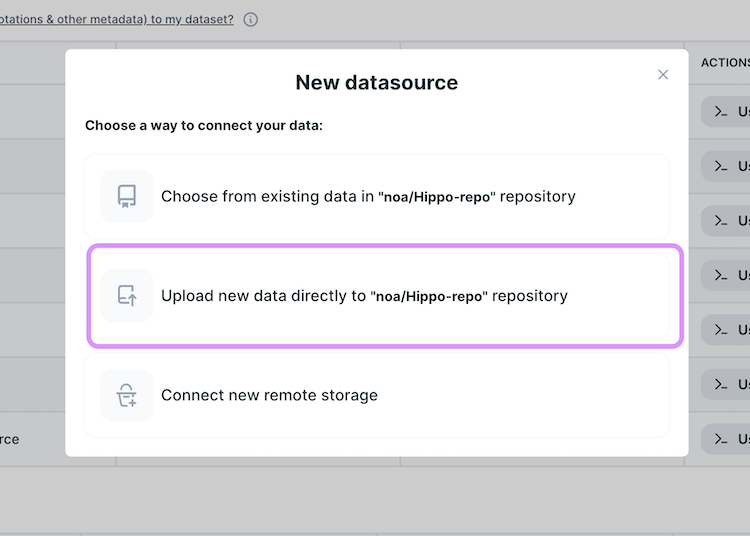This screenshot has width=750, height=536.
Task: Click the "New datasource" dialog title
Action: pos(376,82)
